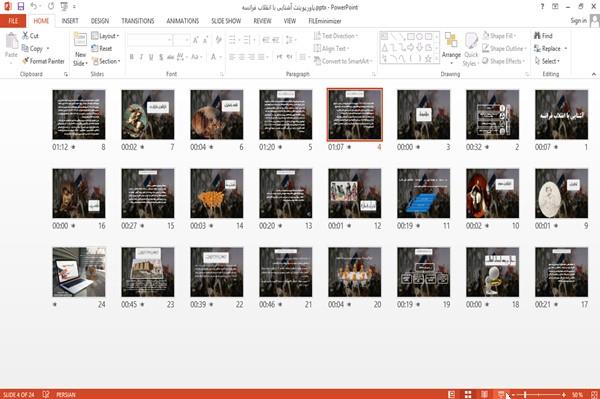Switch to Normal view in status bar

[452, 394]
